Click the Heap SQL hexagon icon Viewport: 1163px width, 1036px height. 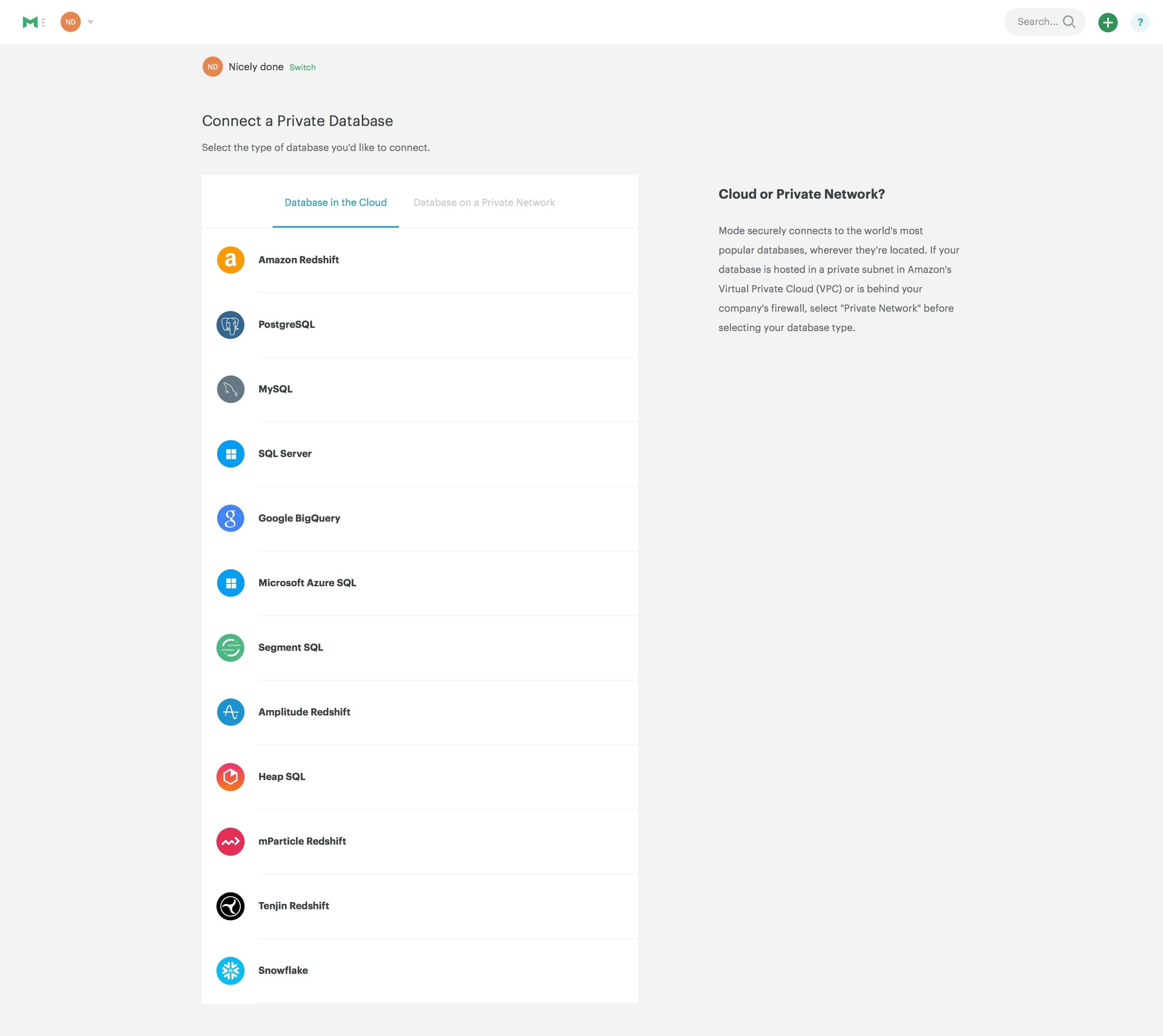(231, 777)
